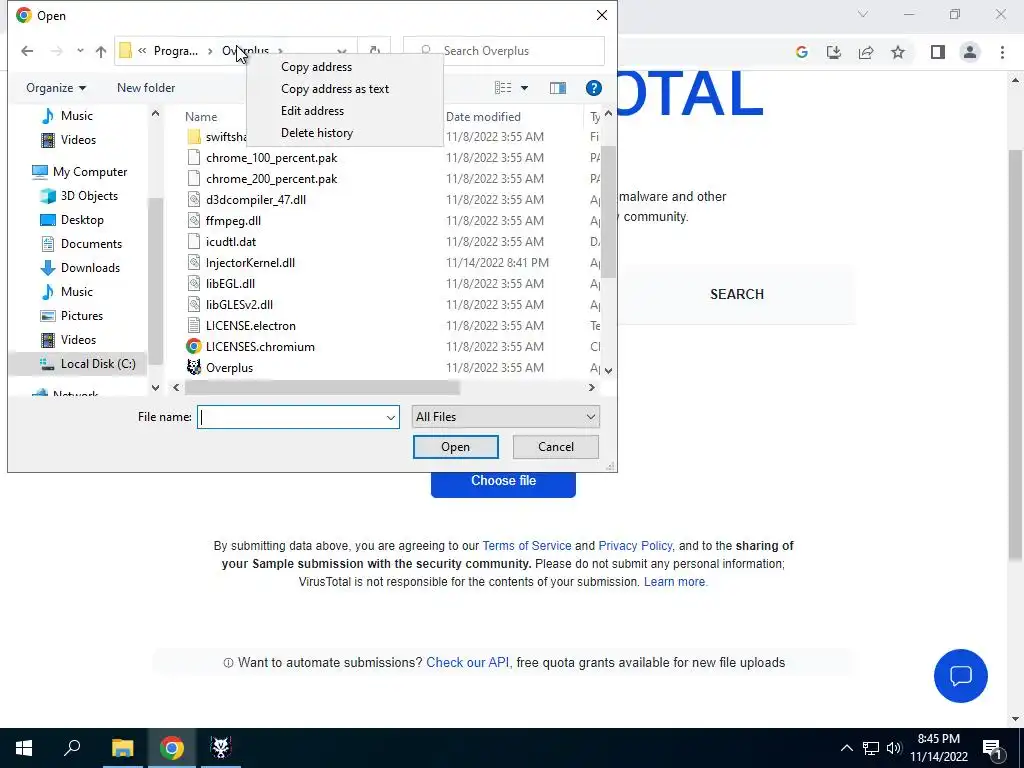This screenshot has width=1024, height=768.
Task: Select chrome_100_percent.pak file
Action: tap(271, 158)
